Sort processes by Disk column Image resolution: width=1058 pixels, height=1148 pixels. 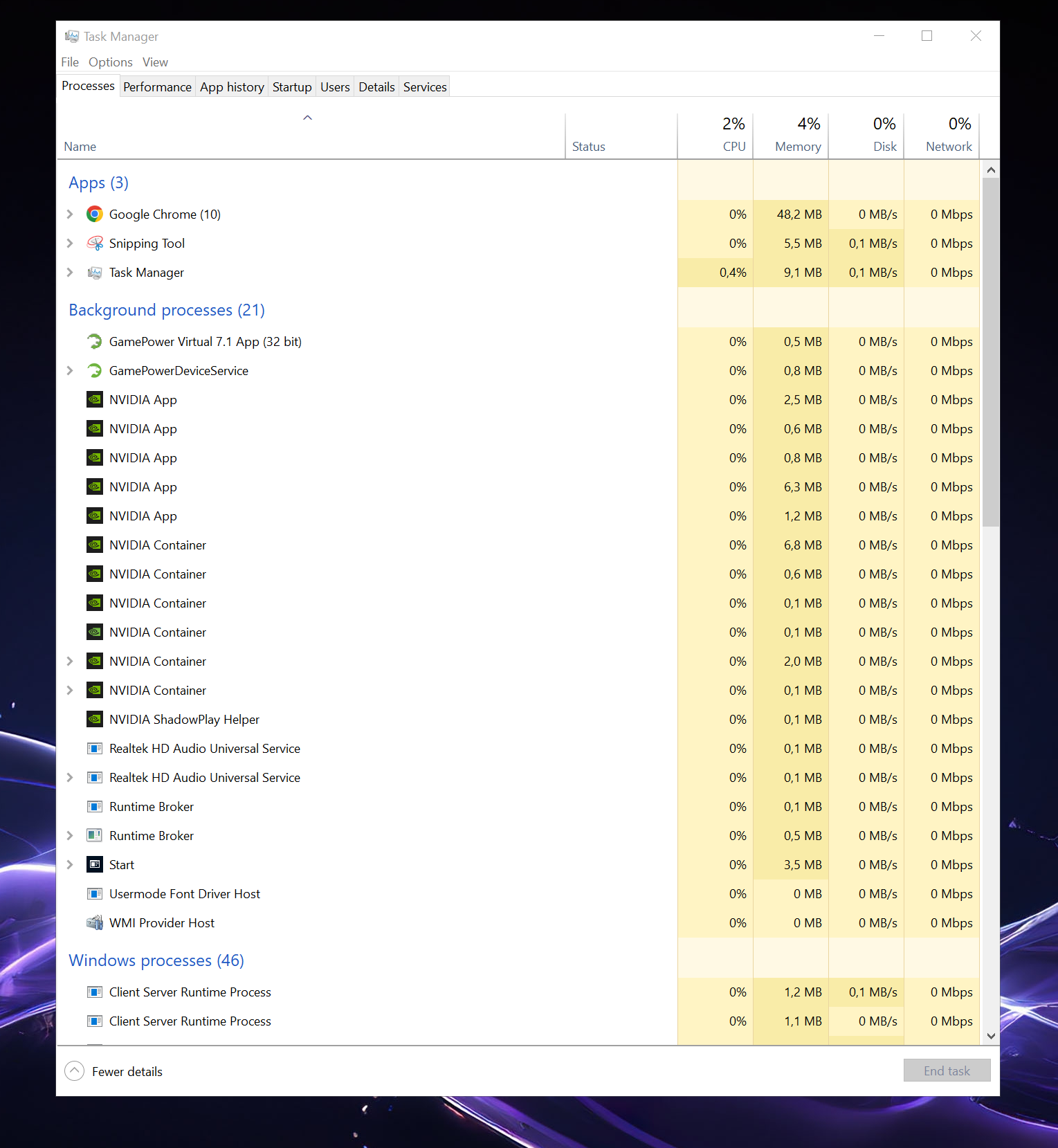pos(866,136)
